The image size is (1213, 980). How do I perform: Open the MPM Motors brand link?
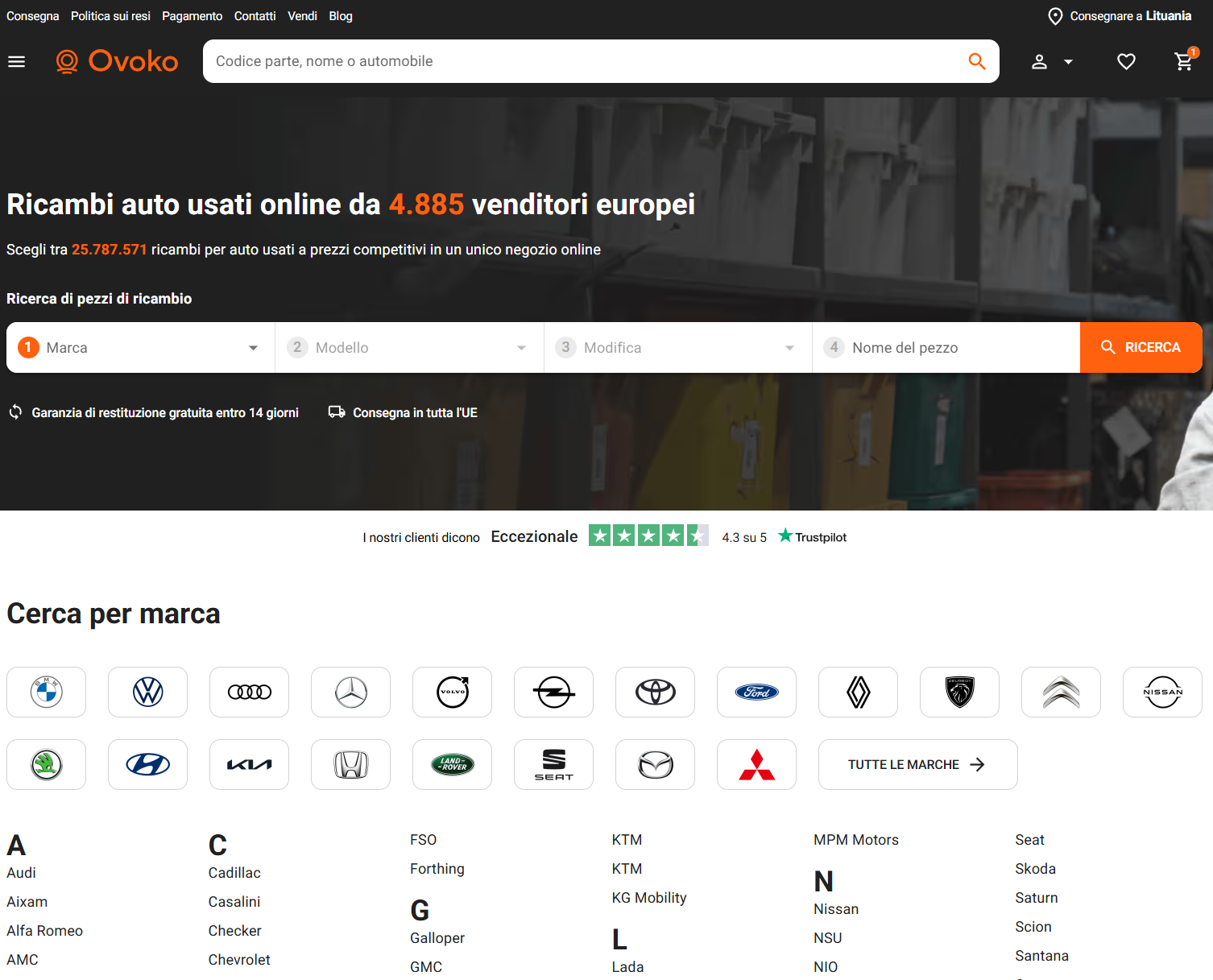(x=856, y=840)
